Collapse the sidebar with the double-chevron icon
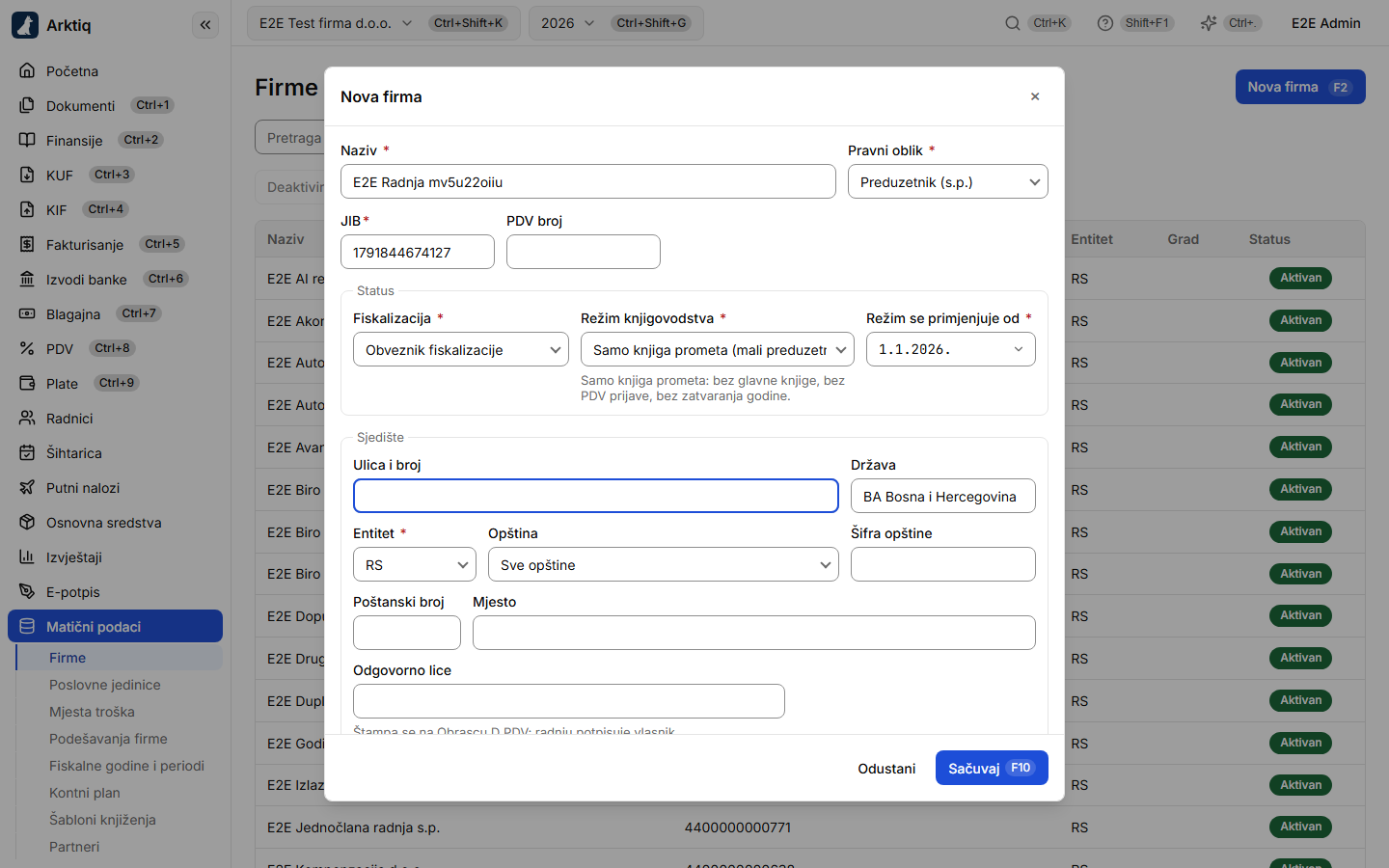Viewport: 1389px width, 868px height. click(x=205, y=25)
